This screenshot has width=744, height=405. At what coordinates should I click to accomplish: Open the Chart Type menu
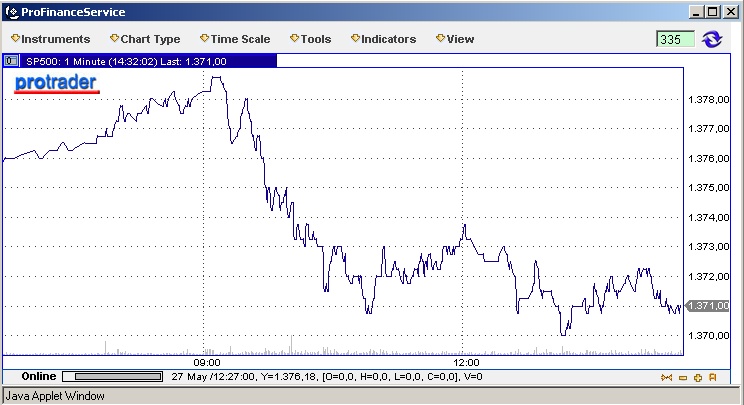point(145,39)
